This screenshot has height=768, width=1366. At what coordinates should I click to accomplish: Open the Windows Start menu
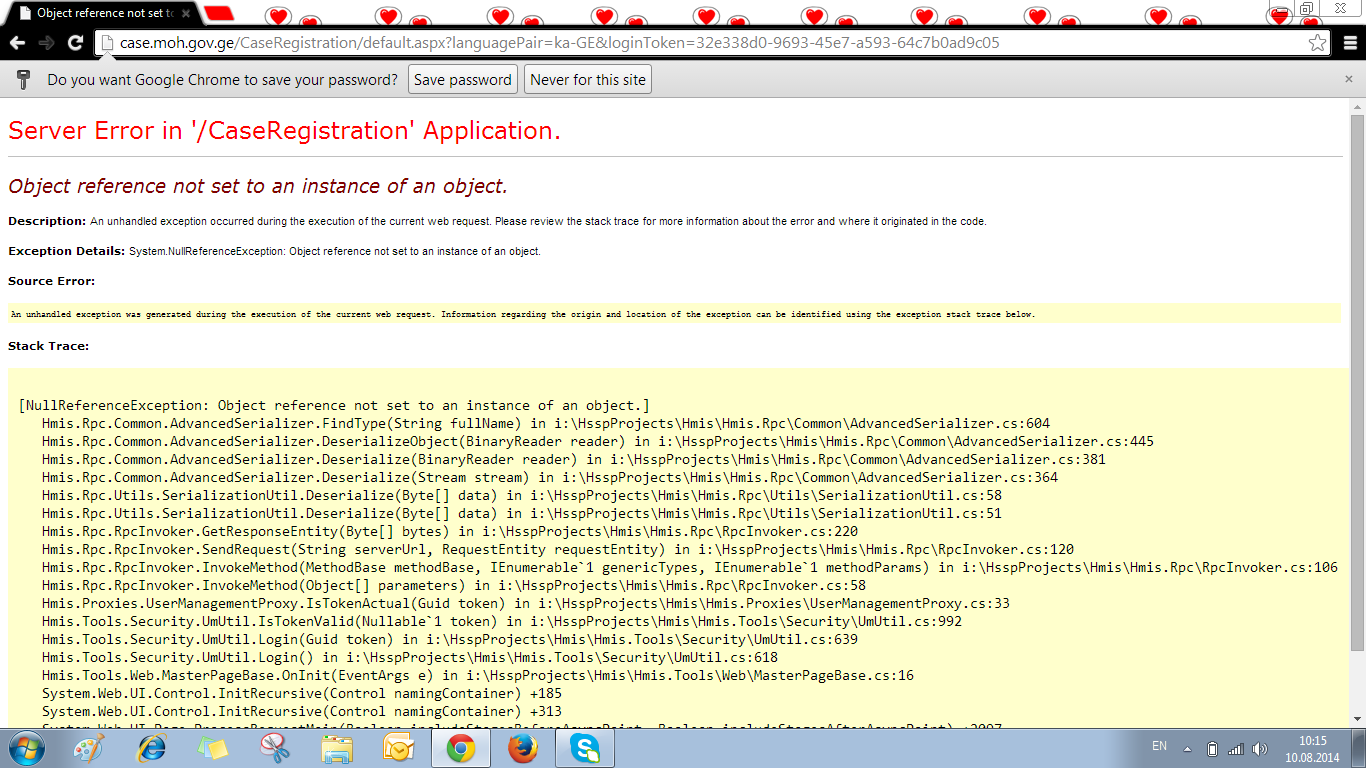[x=27, y=747]
